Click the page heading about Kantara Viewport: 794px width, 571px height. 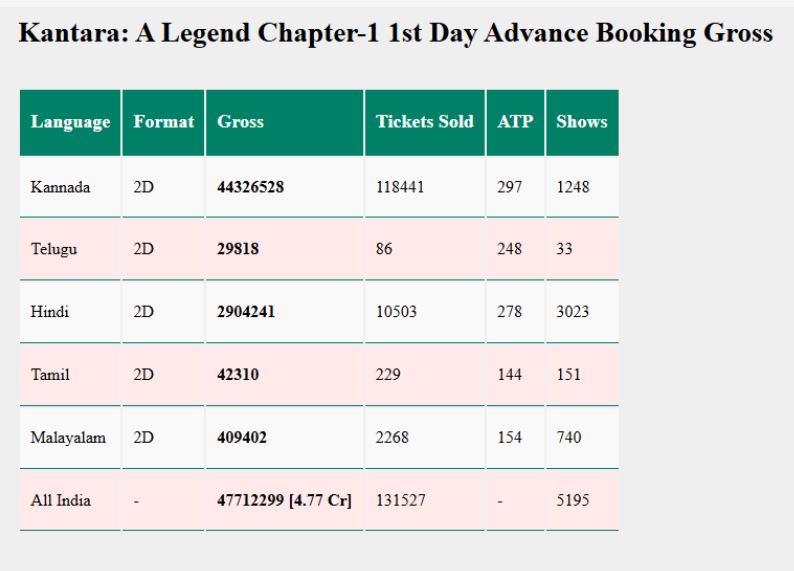coord(395,33)
